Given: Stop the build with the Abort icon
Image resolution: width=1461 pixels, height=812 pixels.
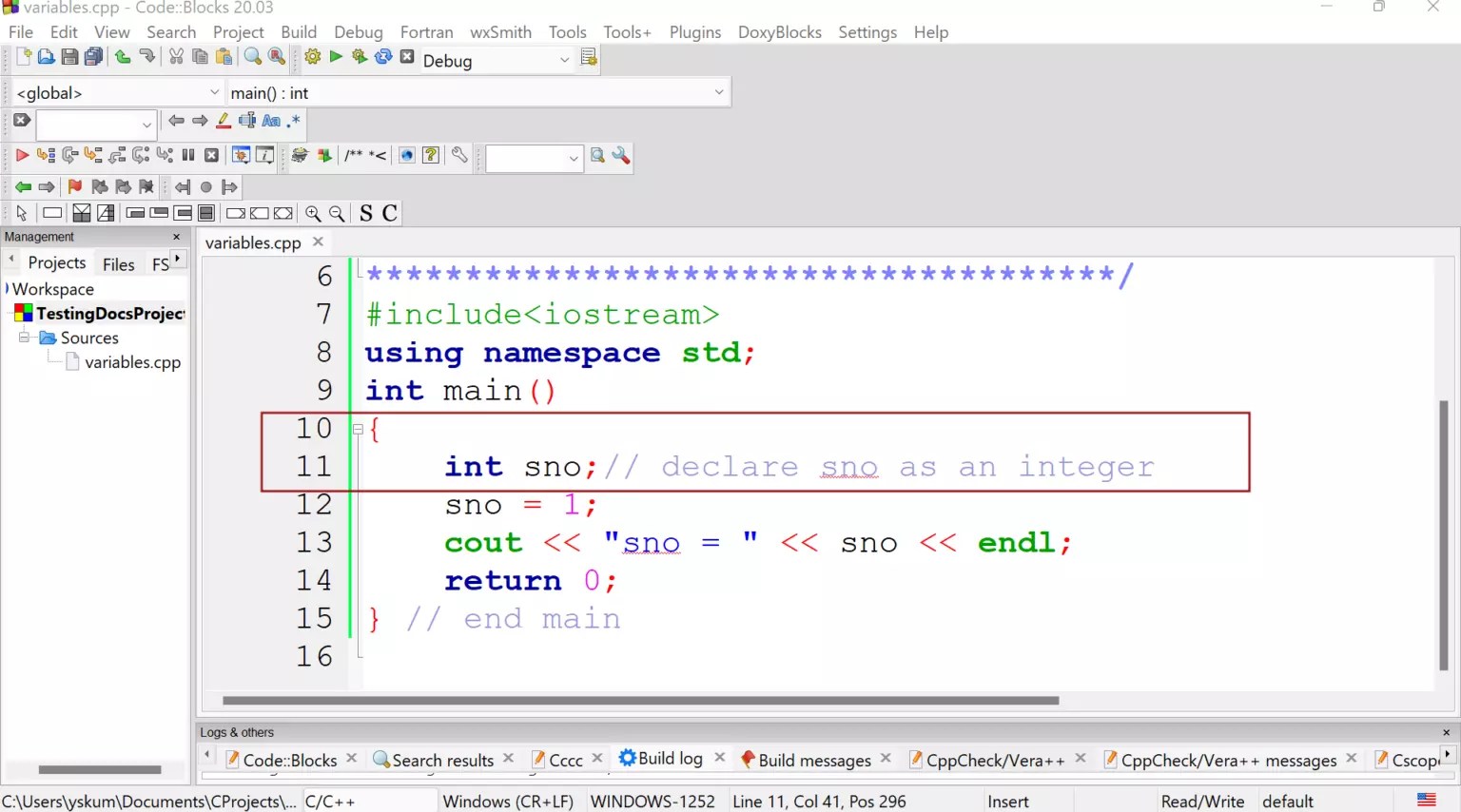Looking at the screenshot, I should pos(407,57).
